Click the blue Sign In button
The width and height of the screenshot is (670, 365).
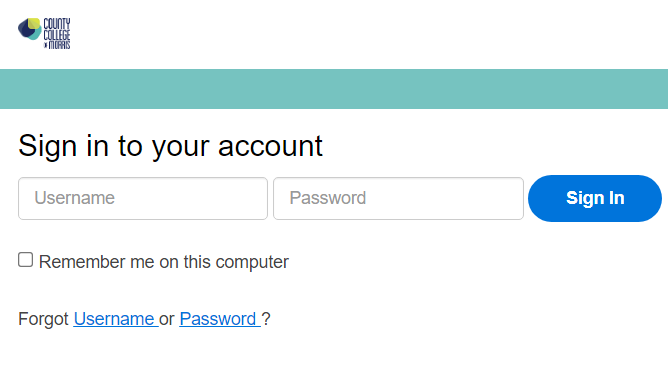pyautogui.click(x=595, y=198)
